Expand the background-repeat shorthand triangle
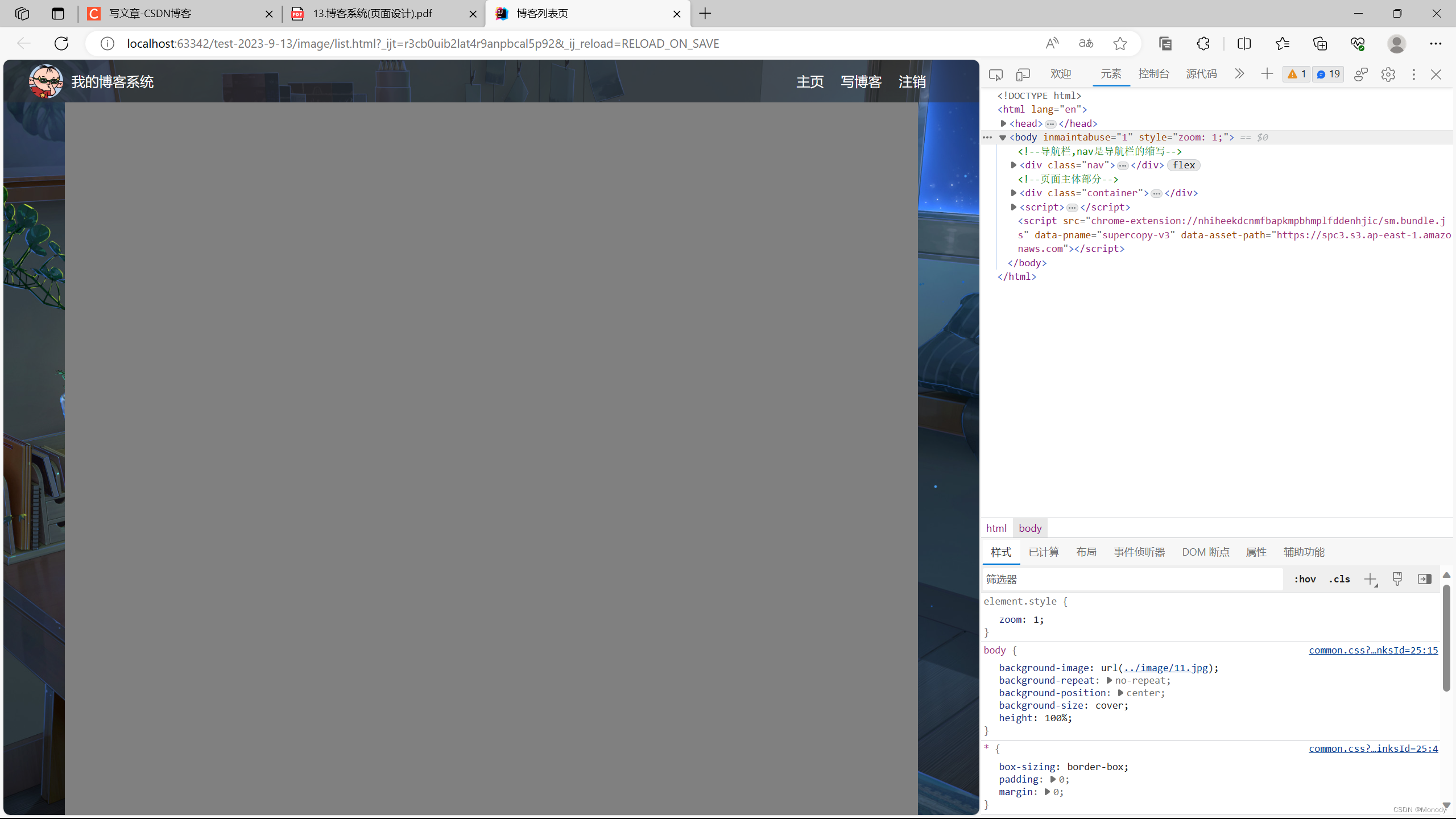Viewport: 1456px width, 819px height. click(1109, 681)
